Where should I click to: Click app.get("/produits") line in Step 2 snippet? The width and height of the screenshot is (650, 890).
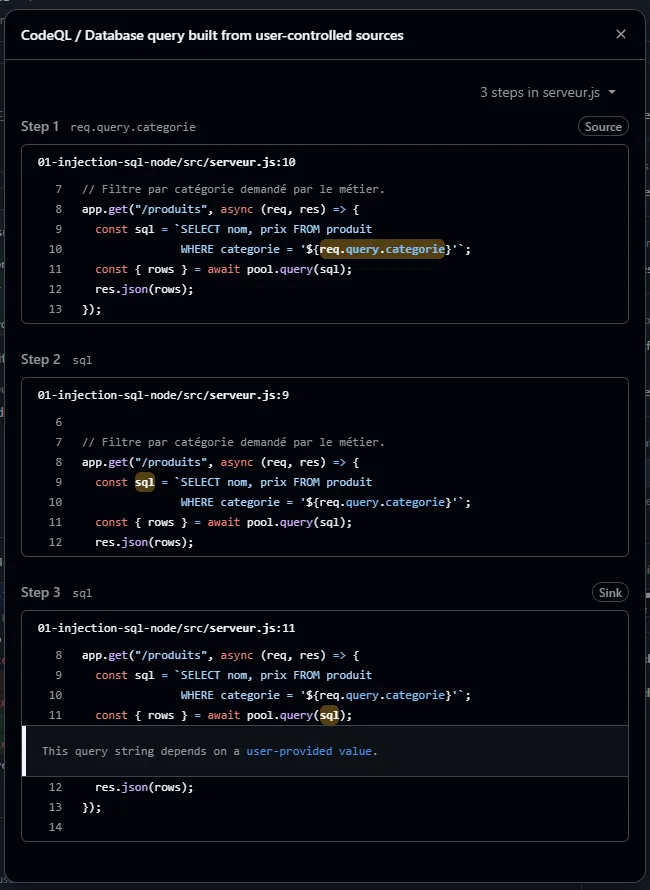coord(220,462)
